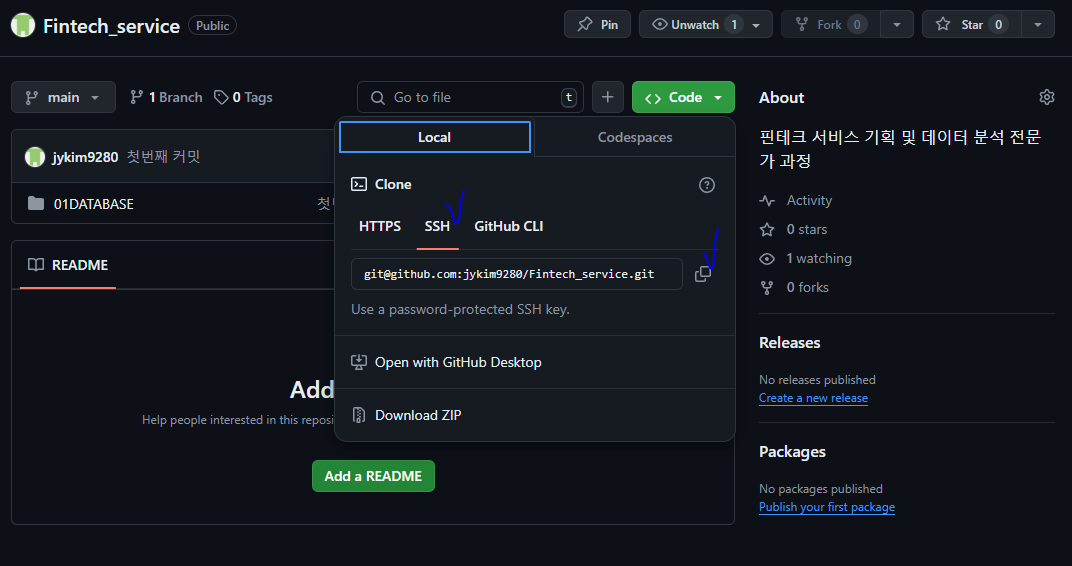1072x566 pixels.
Task: Click the 01DATABASE folder icon
Action: click(36, 203)
